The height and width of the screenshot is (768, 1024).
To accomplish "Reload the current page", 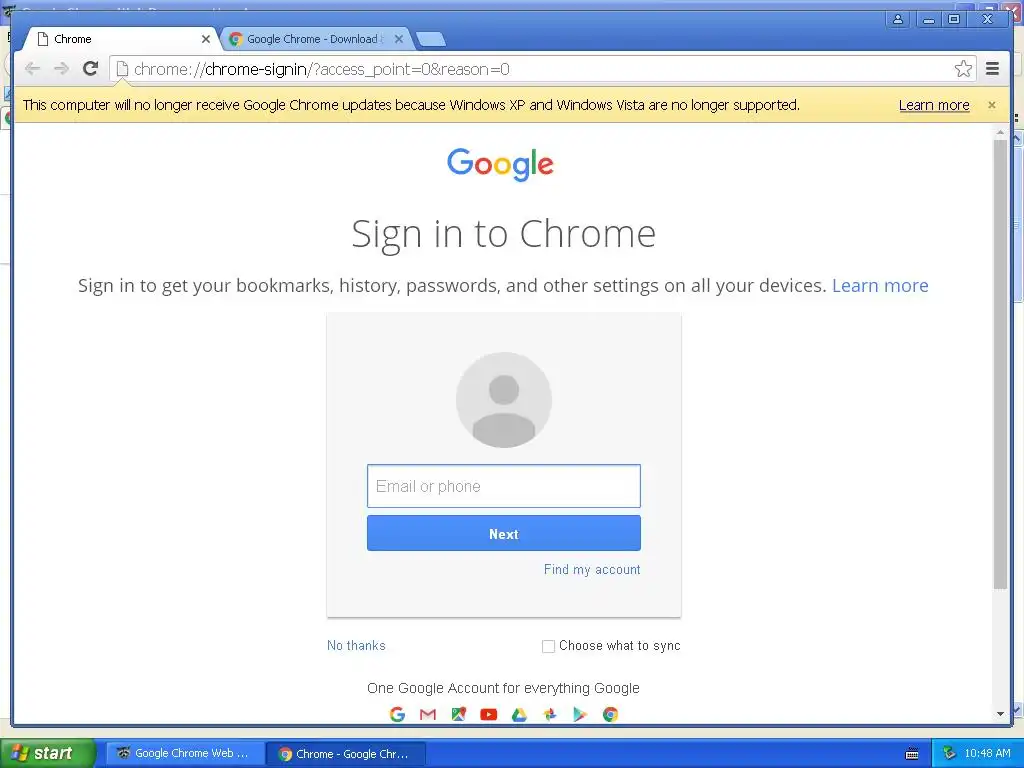I will 91,69.
